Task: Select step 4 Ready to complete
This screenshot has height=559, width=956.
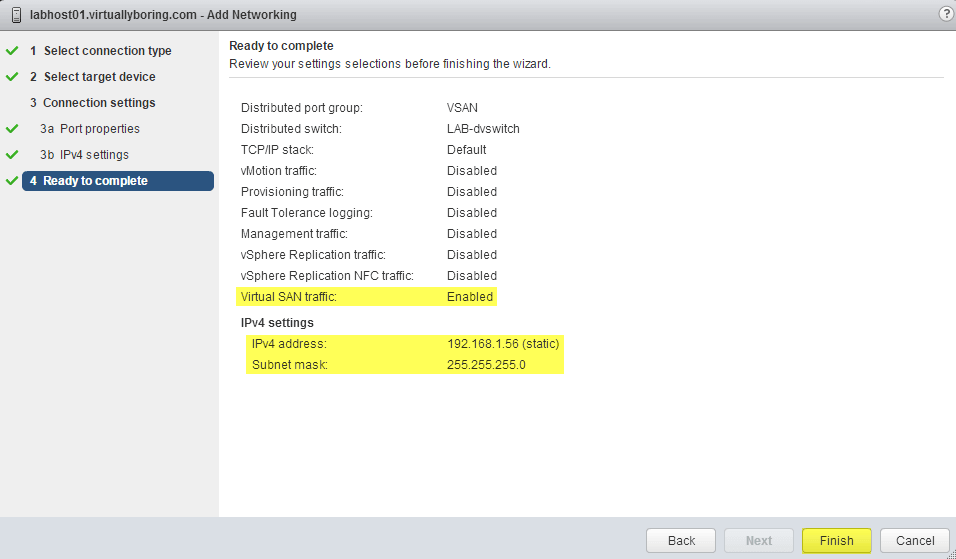Action: (x=118, y=181)
